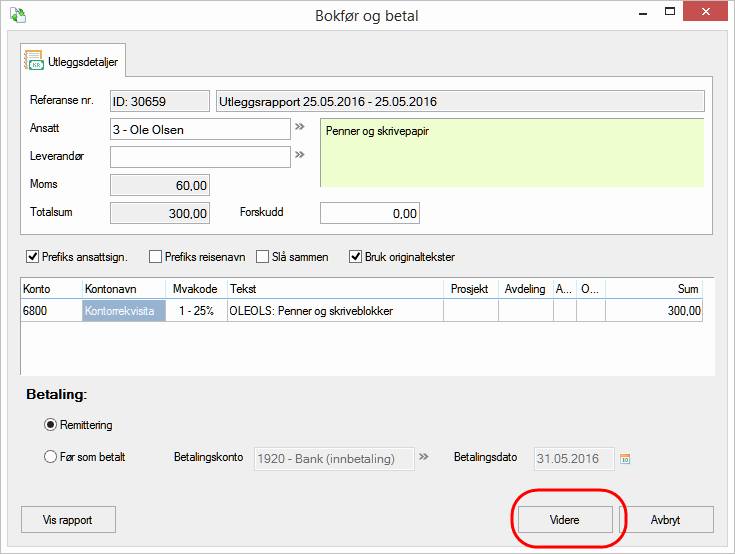Enable Prefiks reisenavn checkbox
The width and height of the screenshot is (735, 554).
point(156,257)
